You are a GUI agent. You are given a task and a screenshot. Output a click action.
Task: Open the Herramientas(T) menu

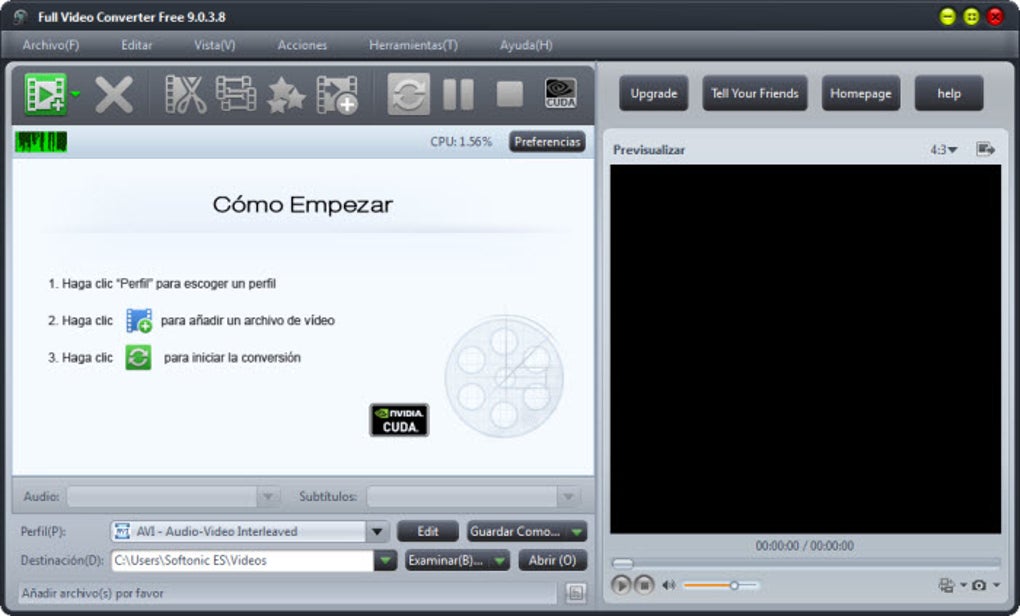click(x=413, y=45)
